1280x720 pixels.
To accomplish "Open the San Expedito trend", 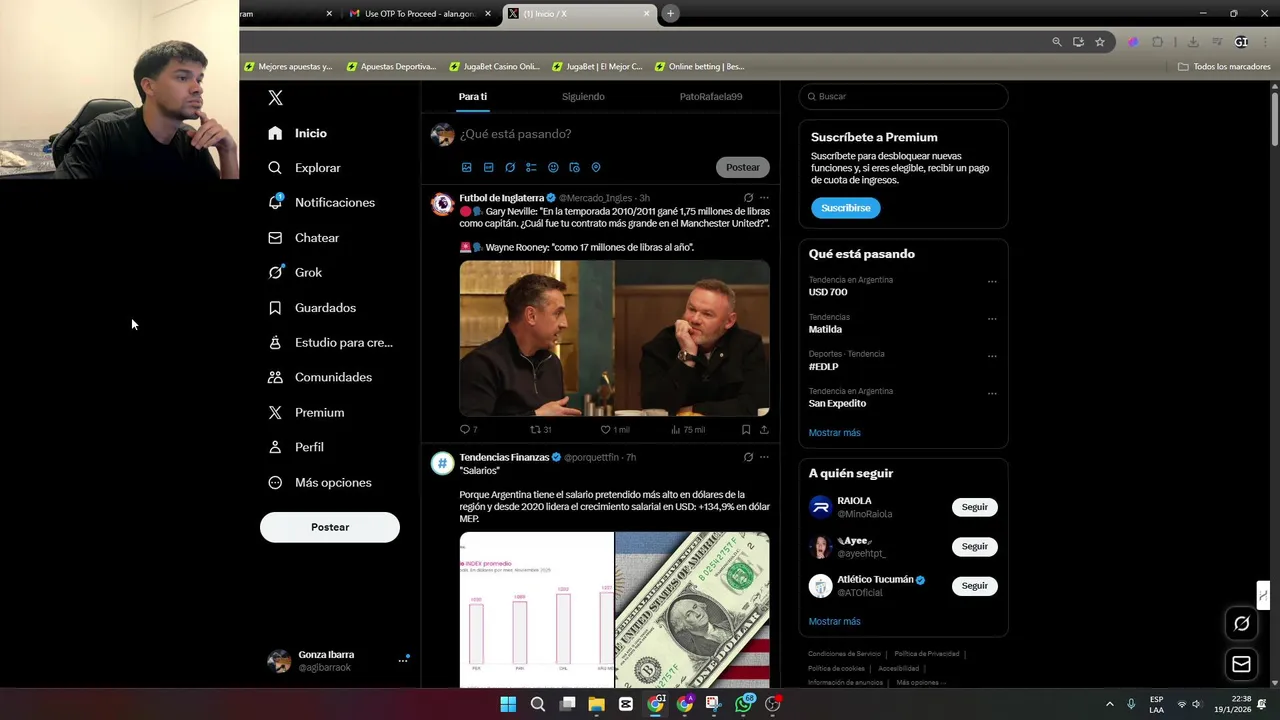I will coord(837,404).
